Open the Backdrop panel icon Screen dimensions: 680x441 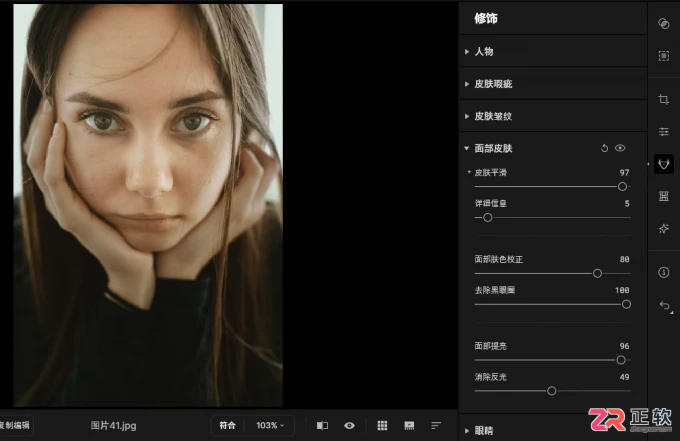tap(664, 196)
